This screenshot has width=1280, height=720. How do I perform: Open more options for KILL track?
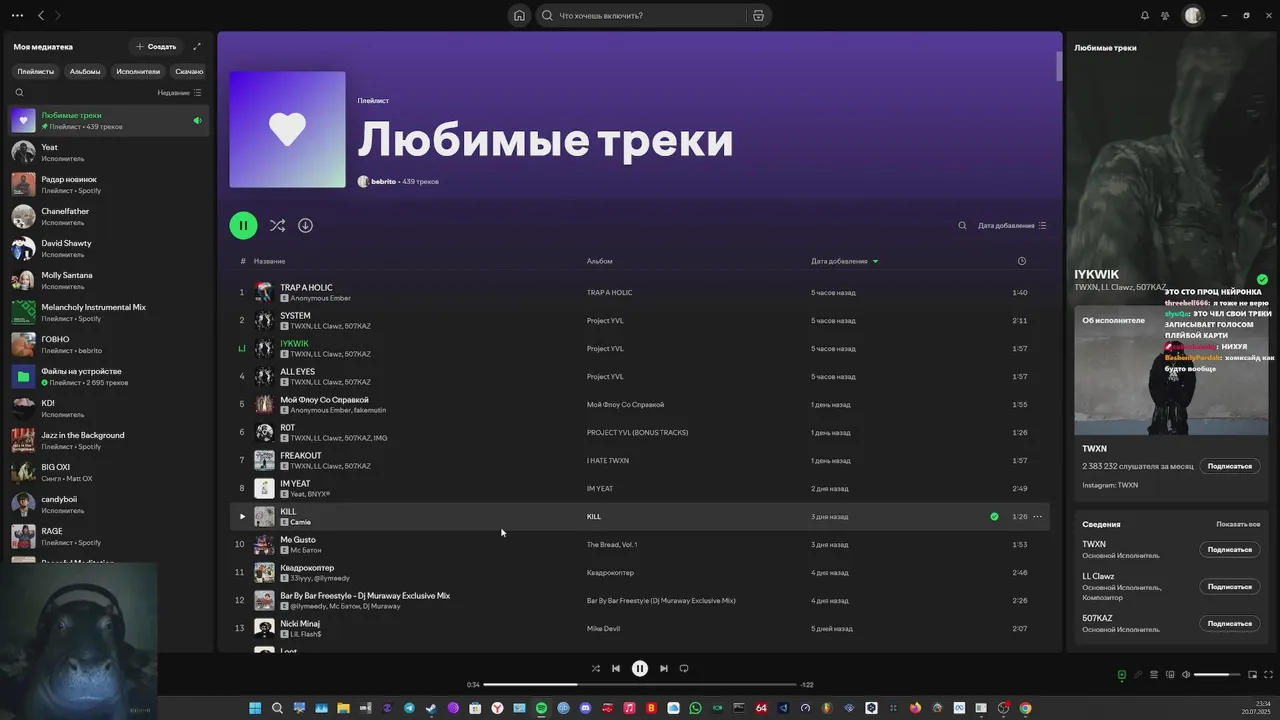[x=1037, y=517]
